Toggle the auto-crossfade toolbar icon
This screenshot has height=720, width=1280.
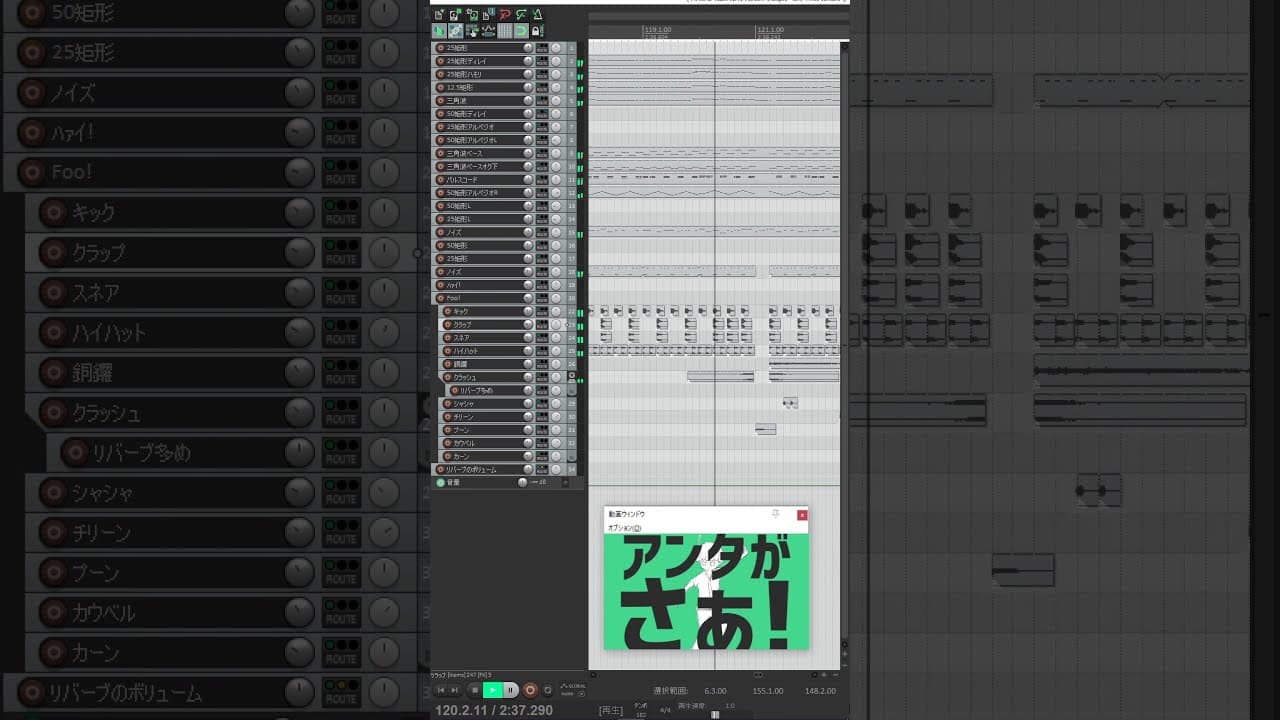(439, 31)
